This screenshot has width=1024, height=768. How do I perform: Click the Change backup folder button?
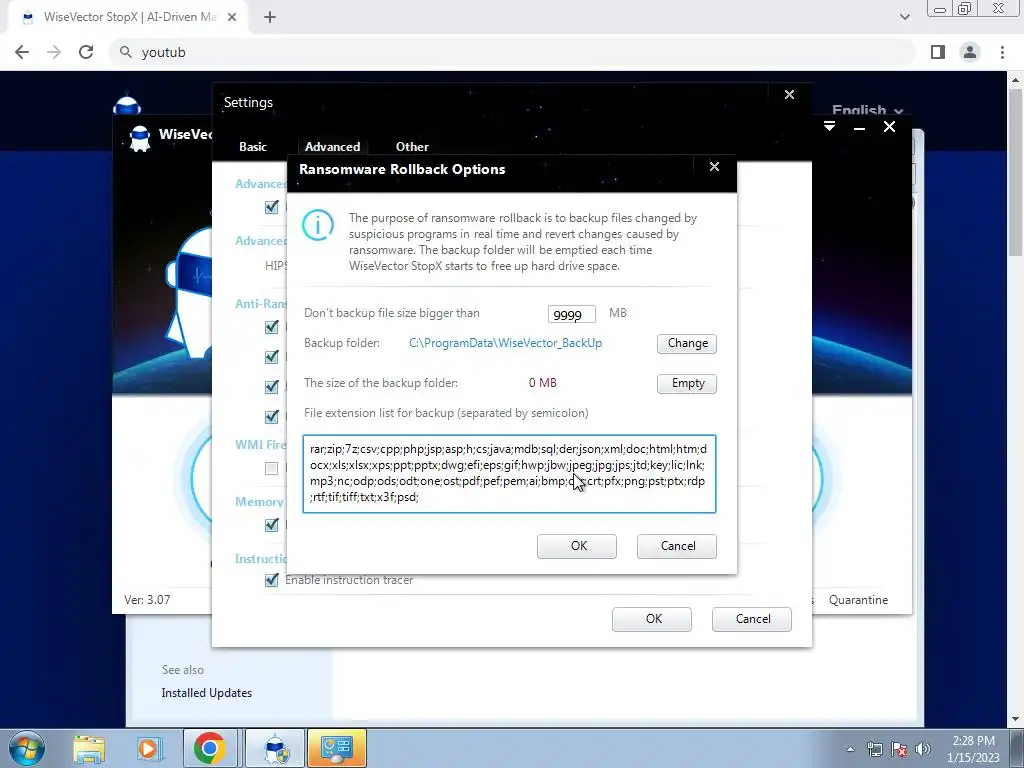pyautogui.click(x=687, y=344)
